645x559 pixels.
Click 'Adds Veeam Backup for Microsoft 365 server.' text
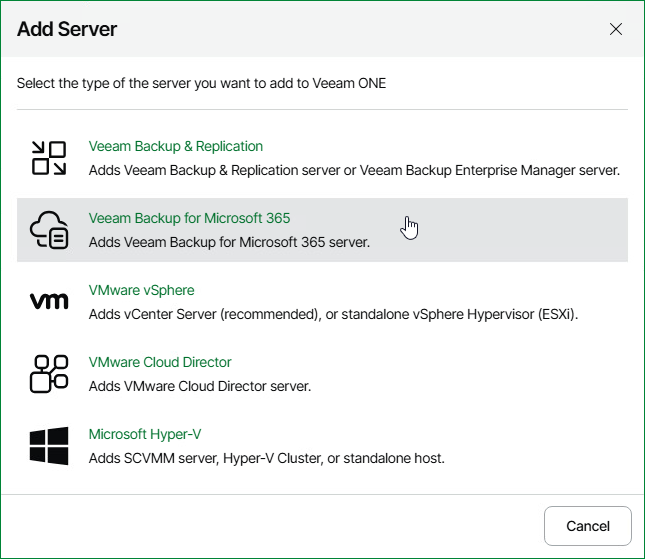point(229,242)
